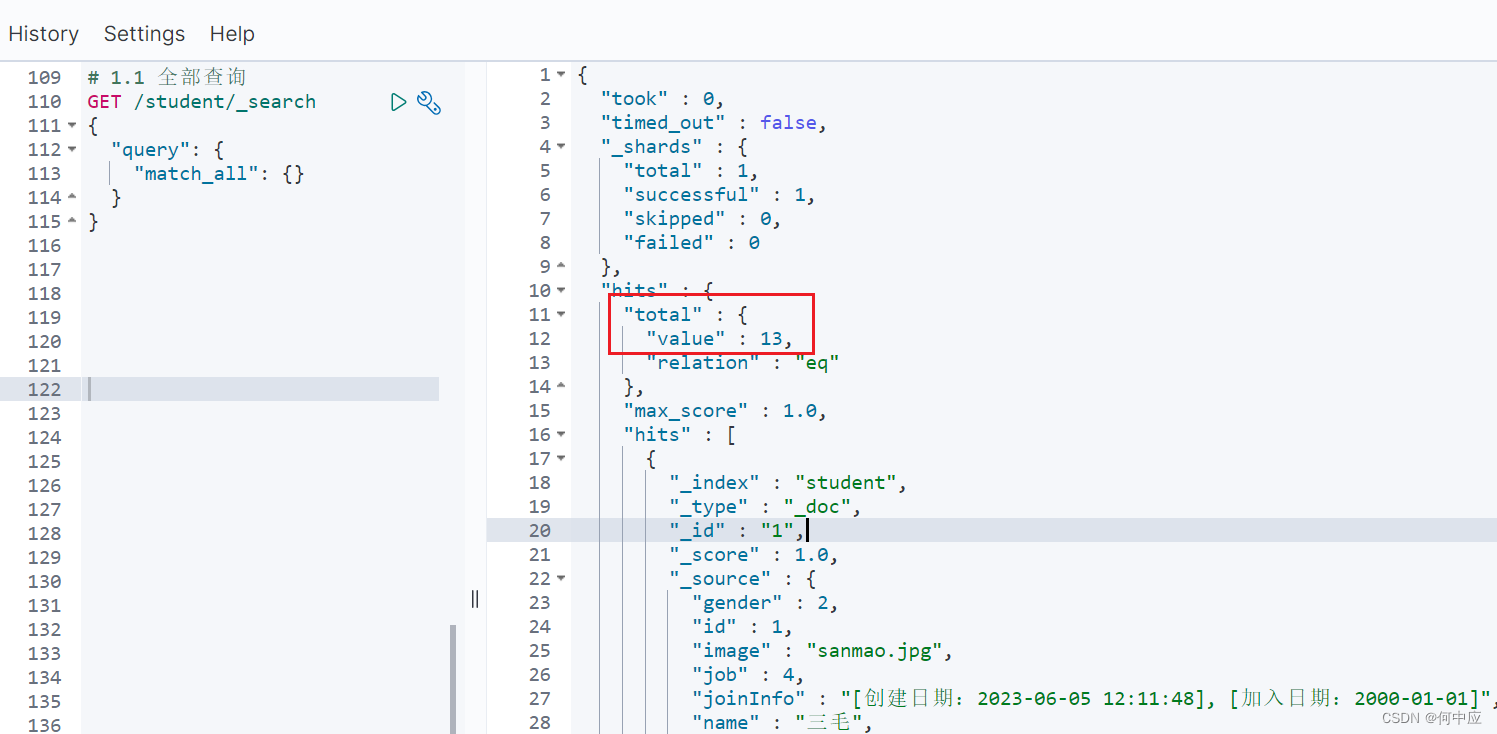Image resolution: width=1497 pixels, height=734 pixels.
Task: Click the "_index" : "student" line
Action: click(788, 483)
